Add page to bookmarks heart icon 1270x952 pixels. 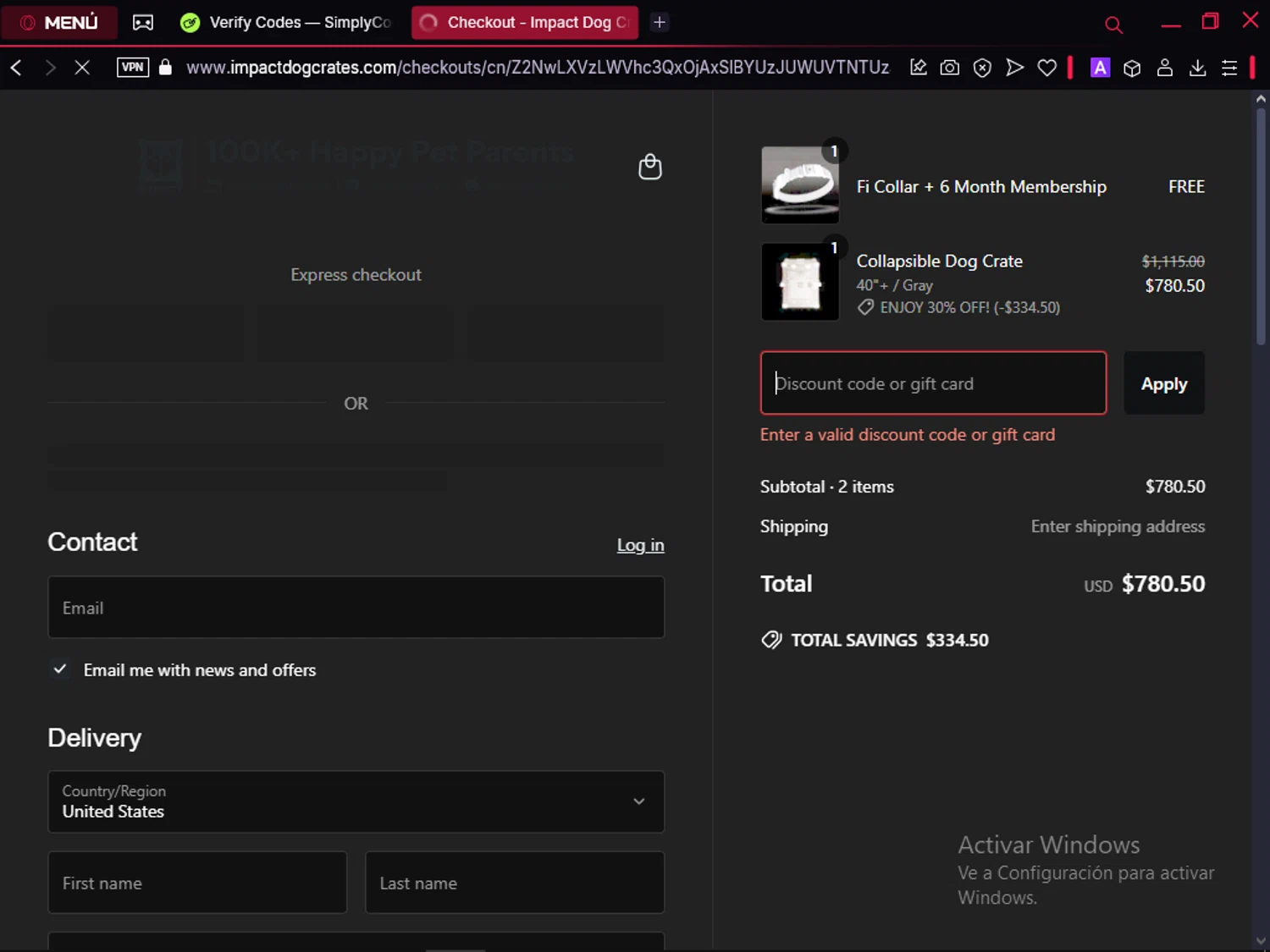coord(1047,68)
